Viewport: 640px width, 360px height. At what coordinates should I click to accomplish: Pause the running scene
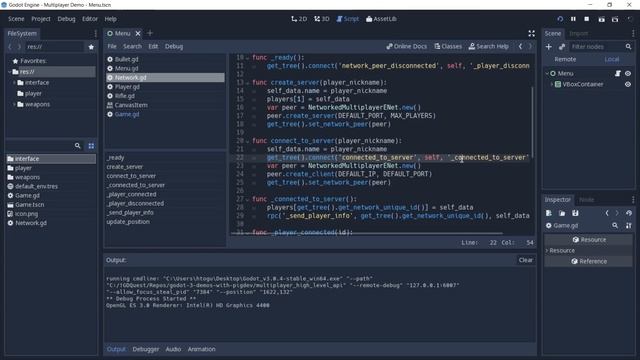point(573,19)
